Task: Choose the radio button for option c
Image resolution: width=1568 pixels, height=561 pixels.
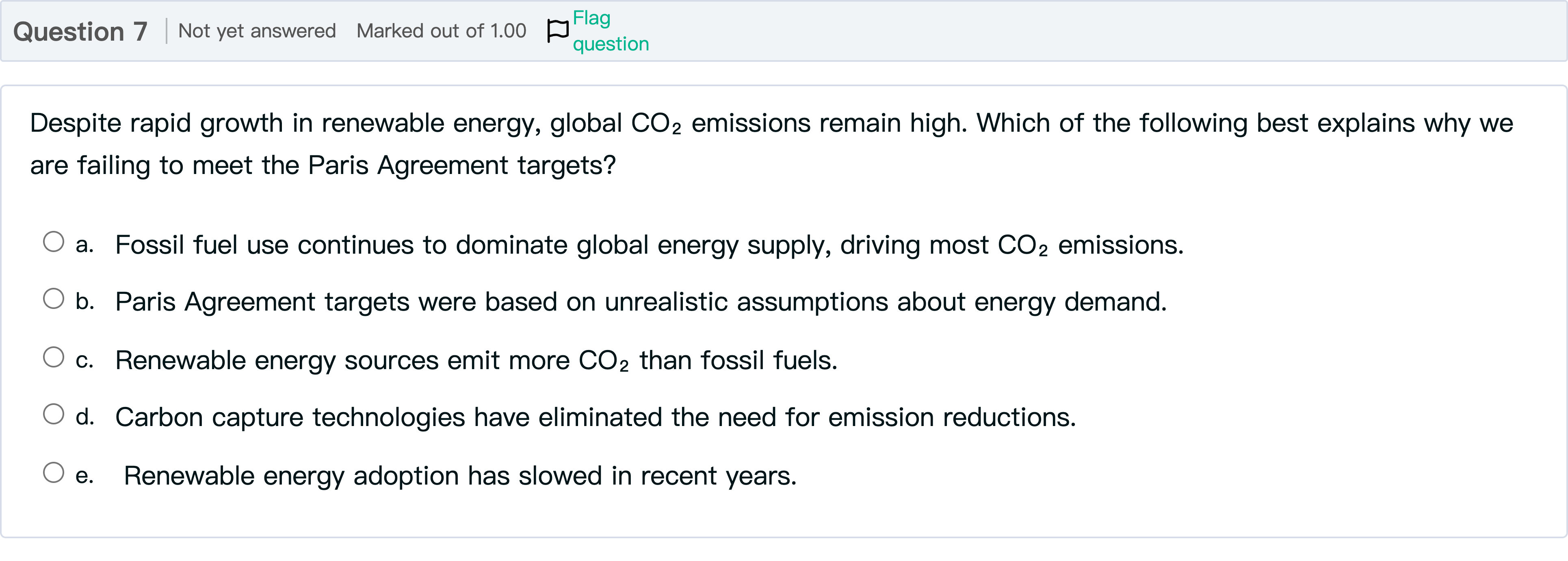Action: [54, 357]
